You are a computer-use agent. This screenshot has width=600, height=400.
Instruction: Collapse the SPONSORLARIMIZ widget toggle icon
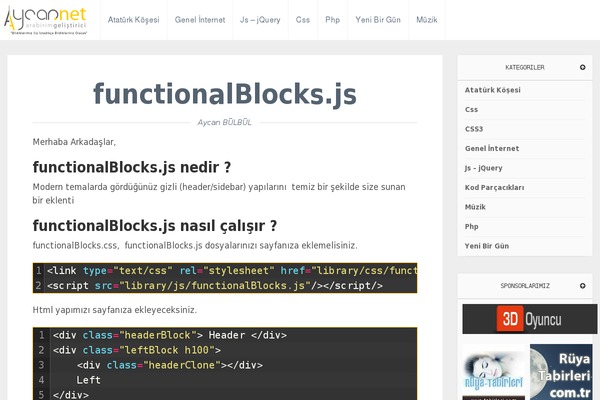[582, 286]
